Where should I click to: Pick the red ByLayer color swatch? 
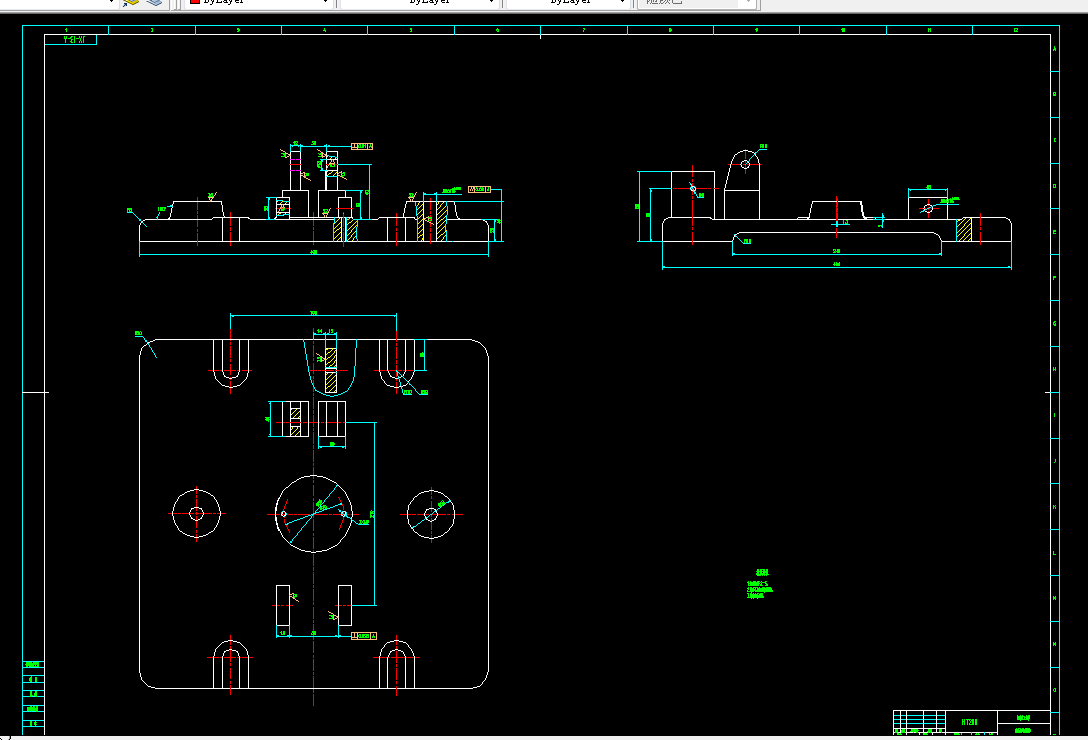194,1
